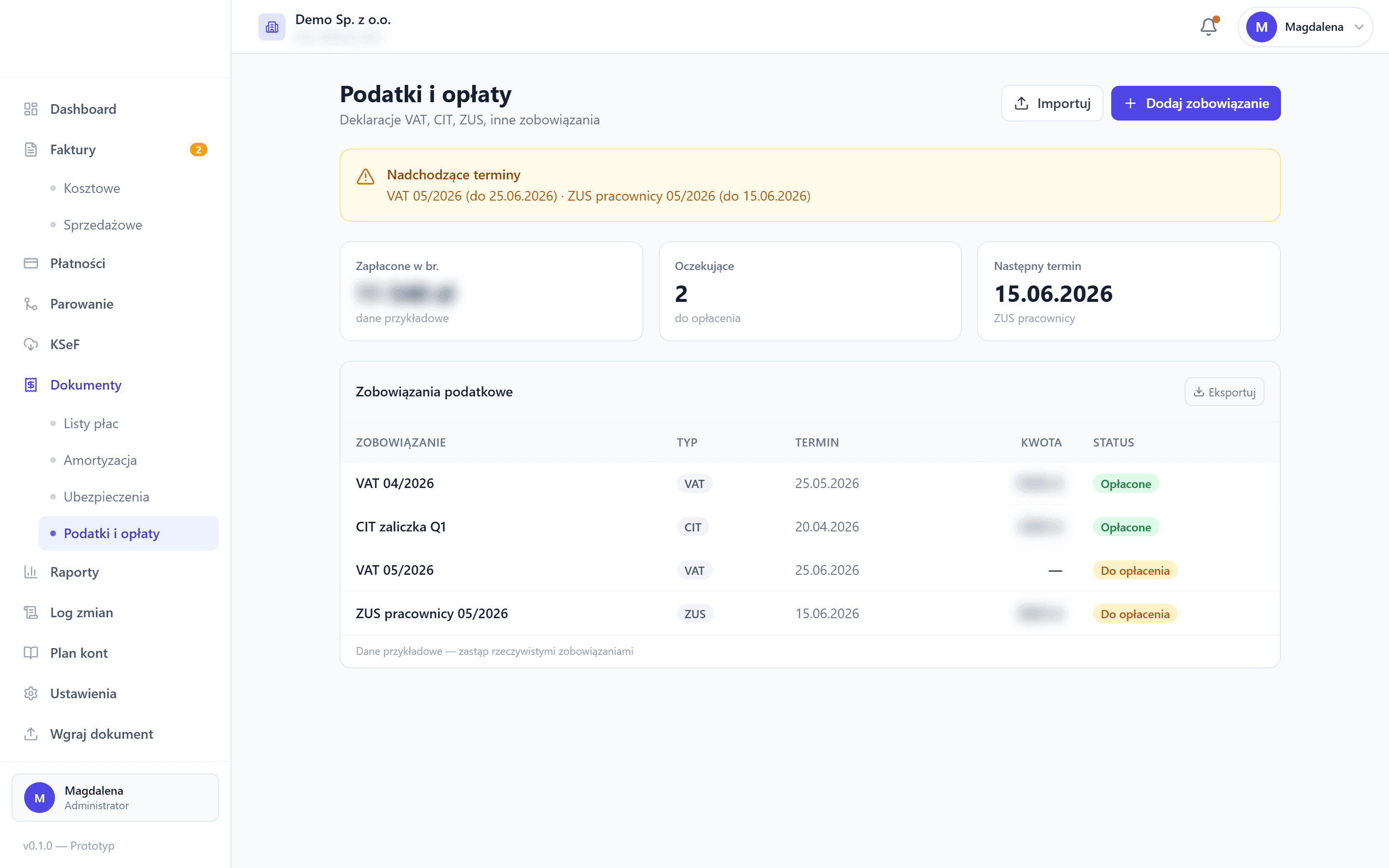Click Dodaj zobowiązanie button
The width and height of the screenshot is (1389, 868).
(x=1196, y=103)
